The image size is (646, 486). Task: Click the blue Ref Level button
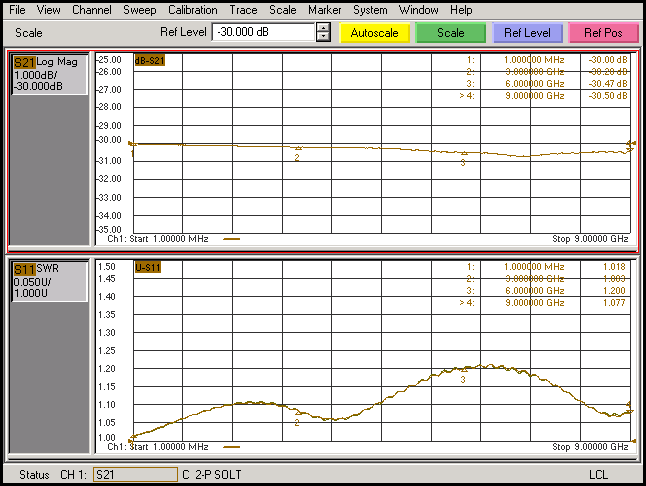click(x=527, y=33)
